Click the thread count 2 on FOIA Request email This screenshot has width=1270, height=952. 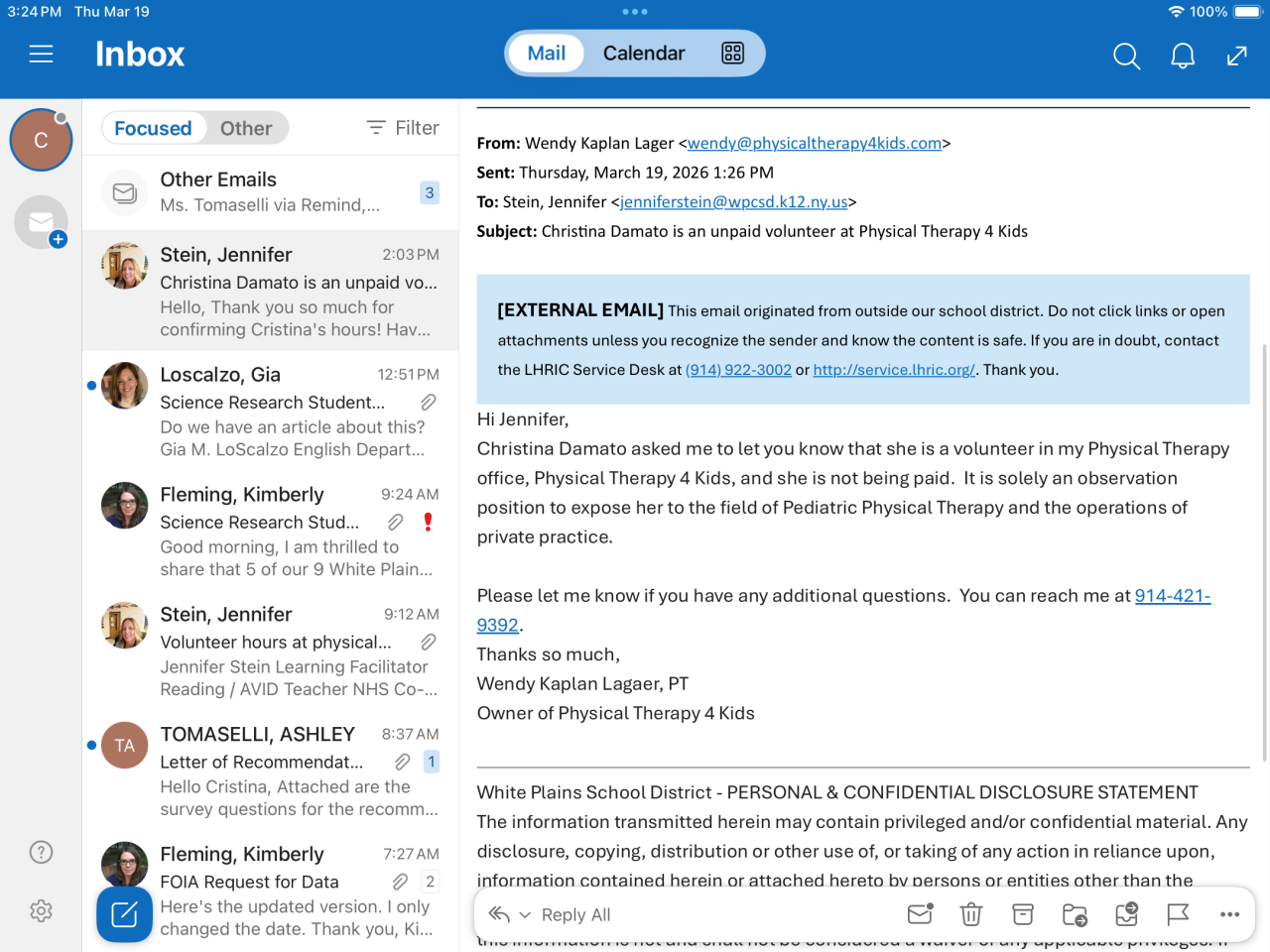click(430, 882)
